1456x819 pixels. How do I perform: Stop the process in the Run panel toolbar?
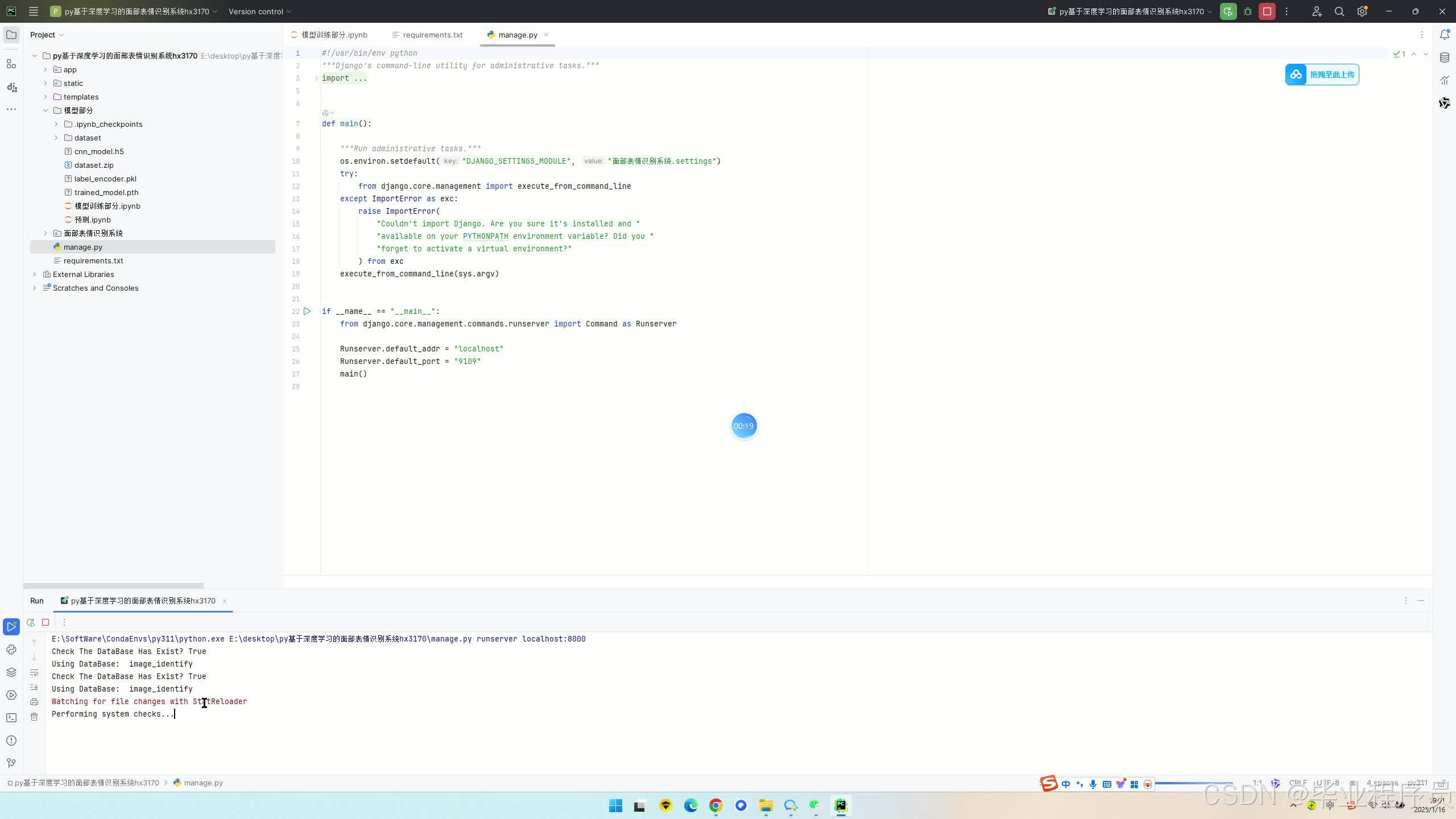coord(45,622)
